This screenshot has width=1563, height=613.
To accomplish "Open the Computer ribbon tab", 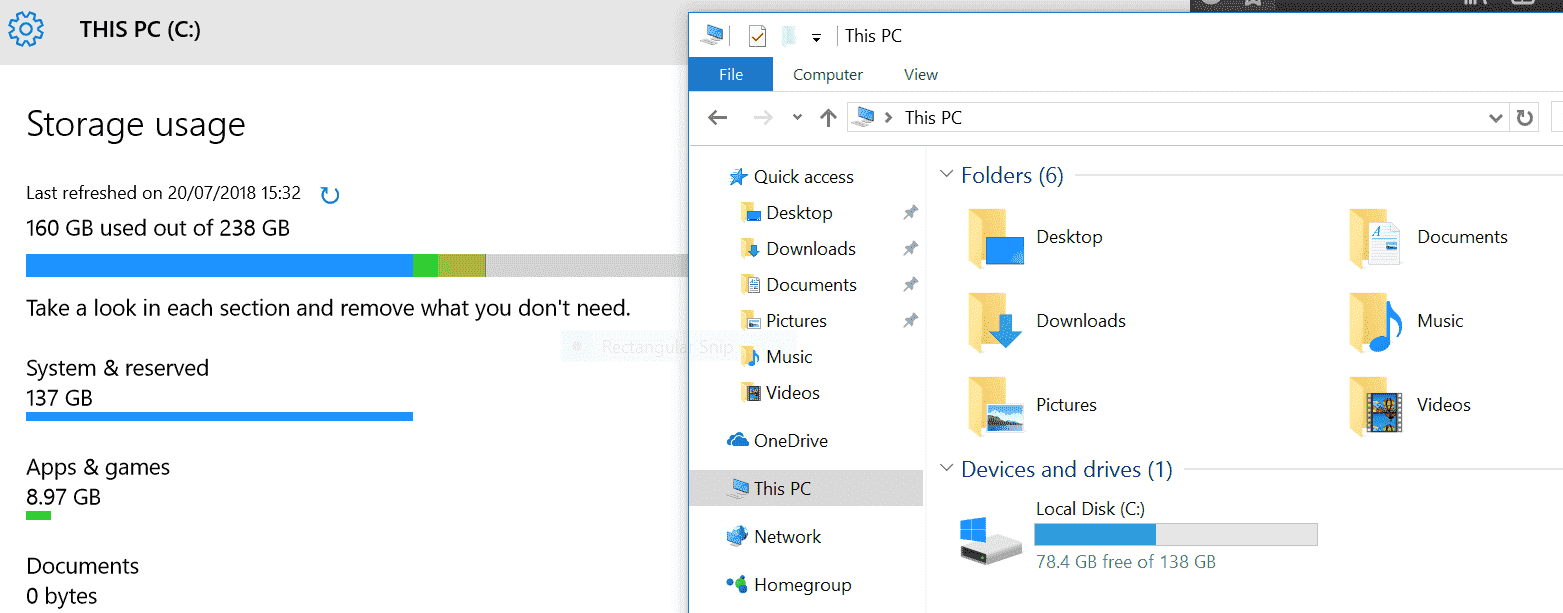I will (828, 74).
